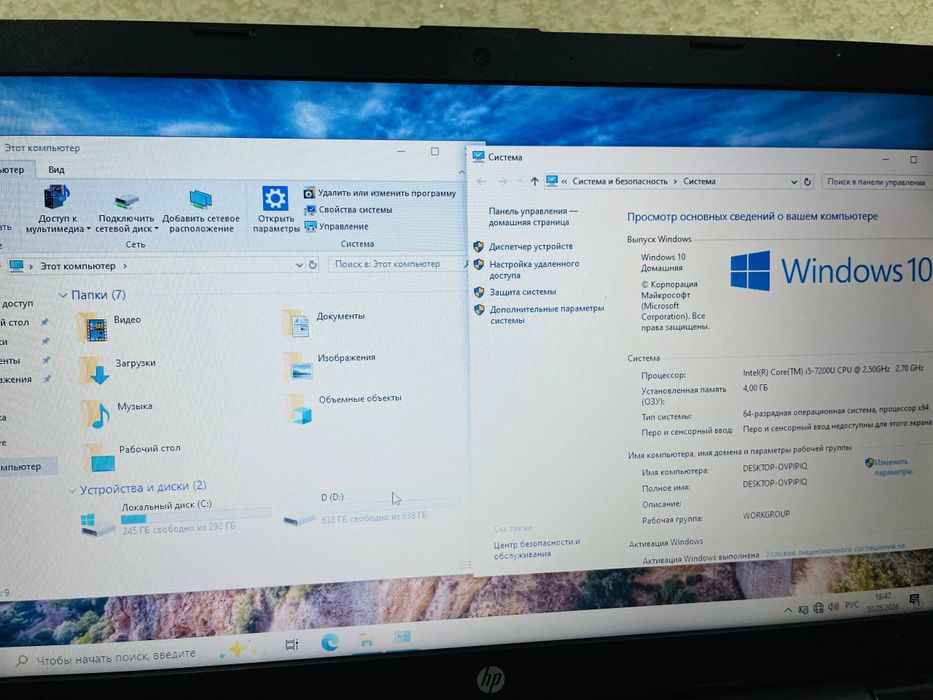Screen dimensions: 933x700
Task: Click Система и безопасность breadcrumb
Action: (619, 182)
